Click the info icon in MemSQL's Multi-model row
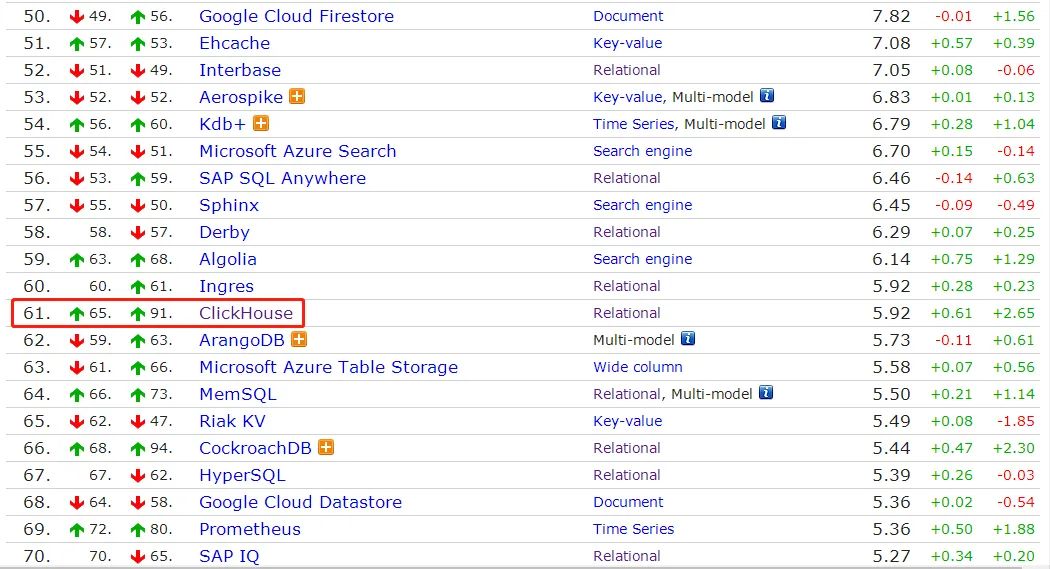 pyautogui.click(x=767, y=393)
